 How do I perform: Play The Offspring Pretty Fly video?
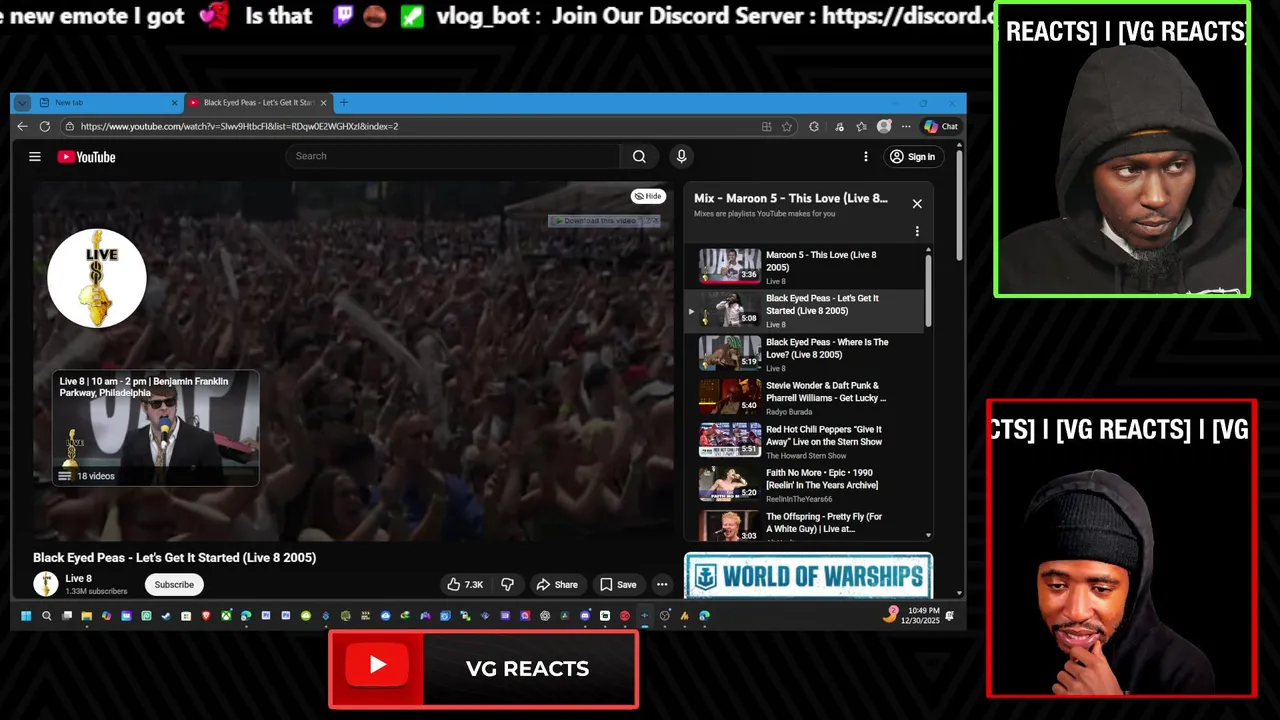coord(805,526)
